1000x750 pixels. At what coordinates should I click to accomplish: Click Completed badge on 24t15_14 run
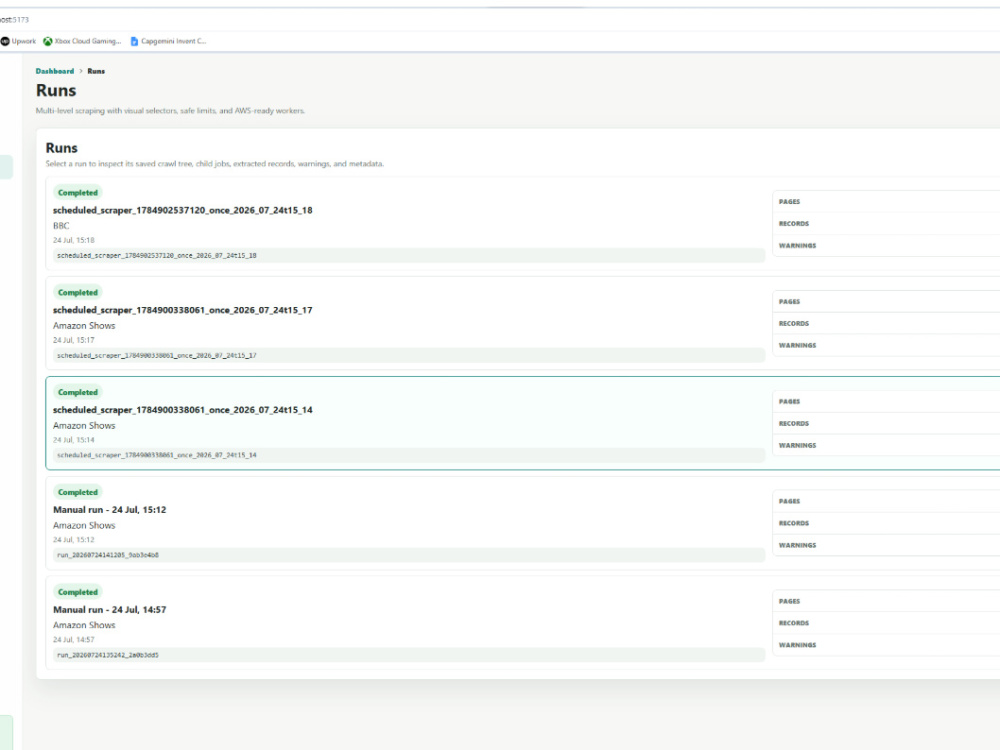tap(78, 392)
